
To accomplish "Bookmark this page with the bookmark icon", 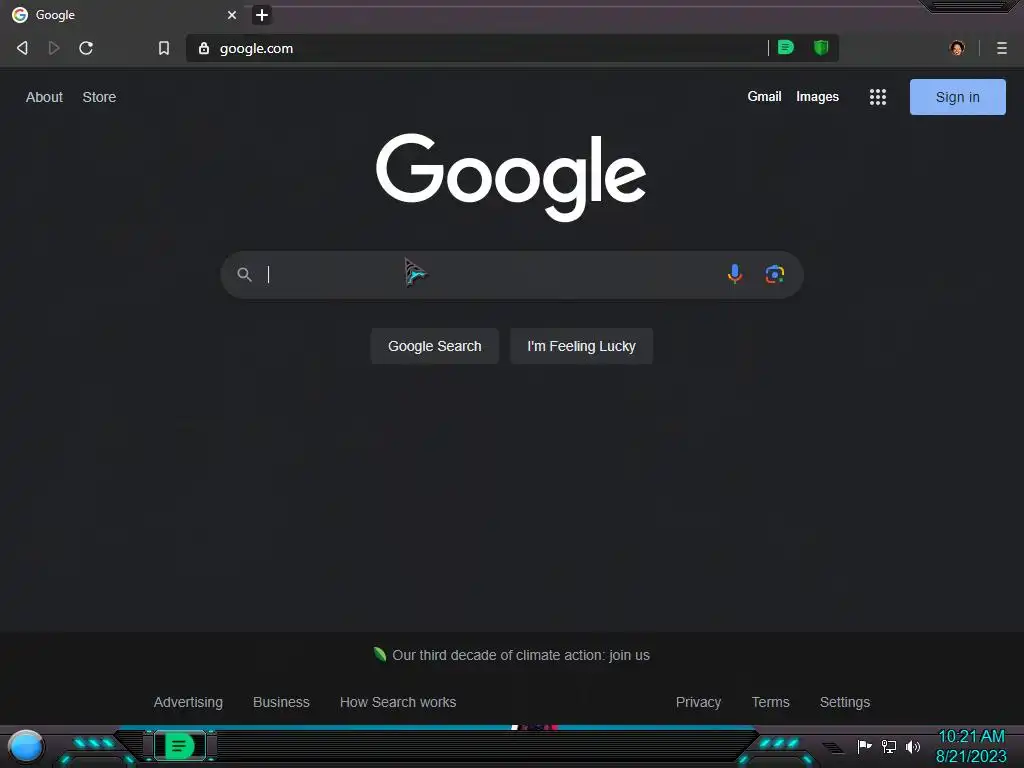I will coord(164,48).
